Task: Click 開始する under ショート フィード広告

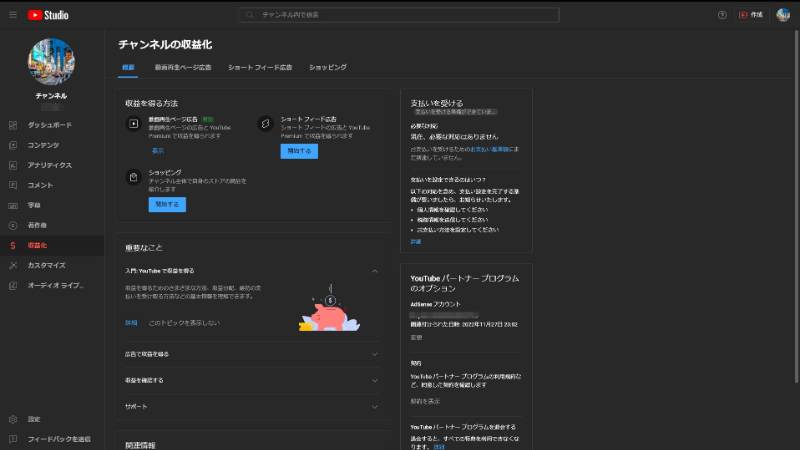Action: [299, 151]
